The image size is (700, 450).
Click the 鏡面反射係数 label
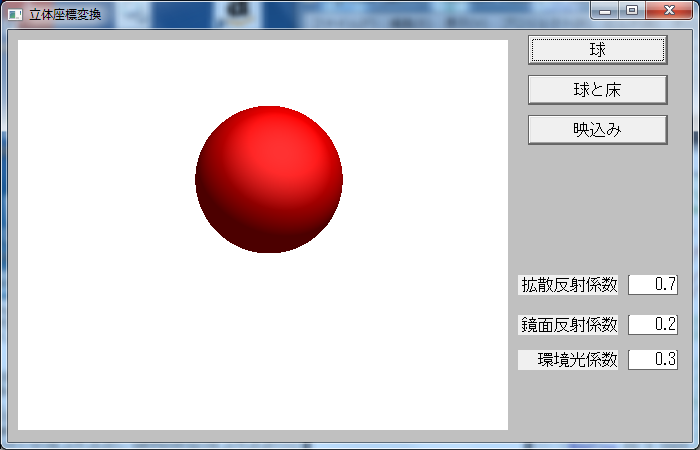(568, 325)
